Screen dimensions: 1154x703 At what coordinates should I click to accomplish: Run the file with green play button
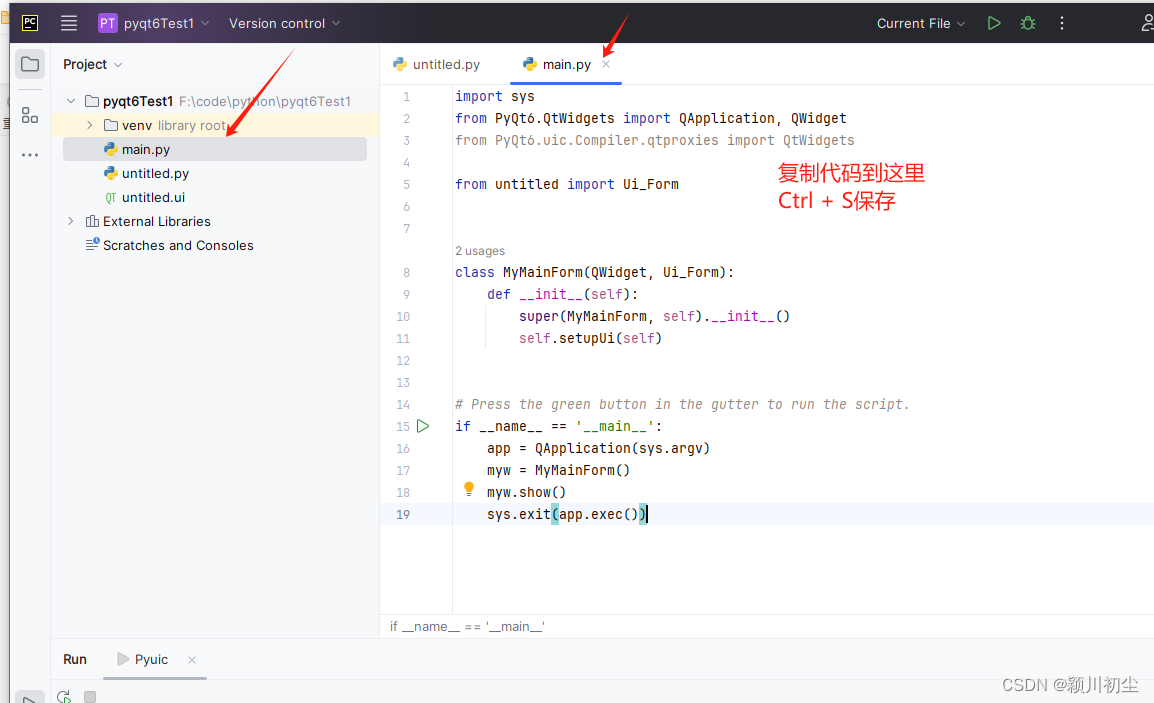tap(993, 22)
